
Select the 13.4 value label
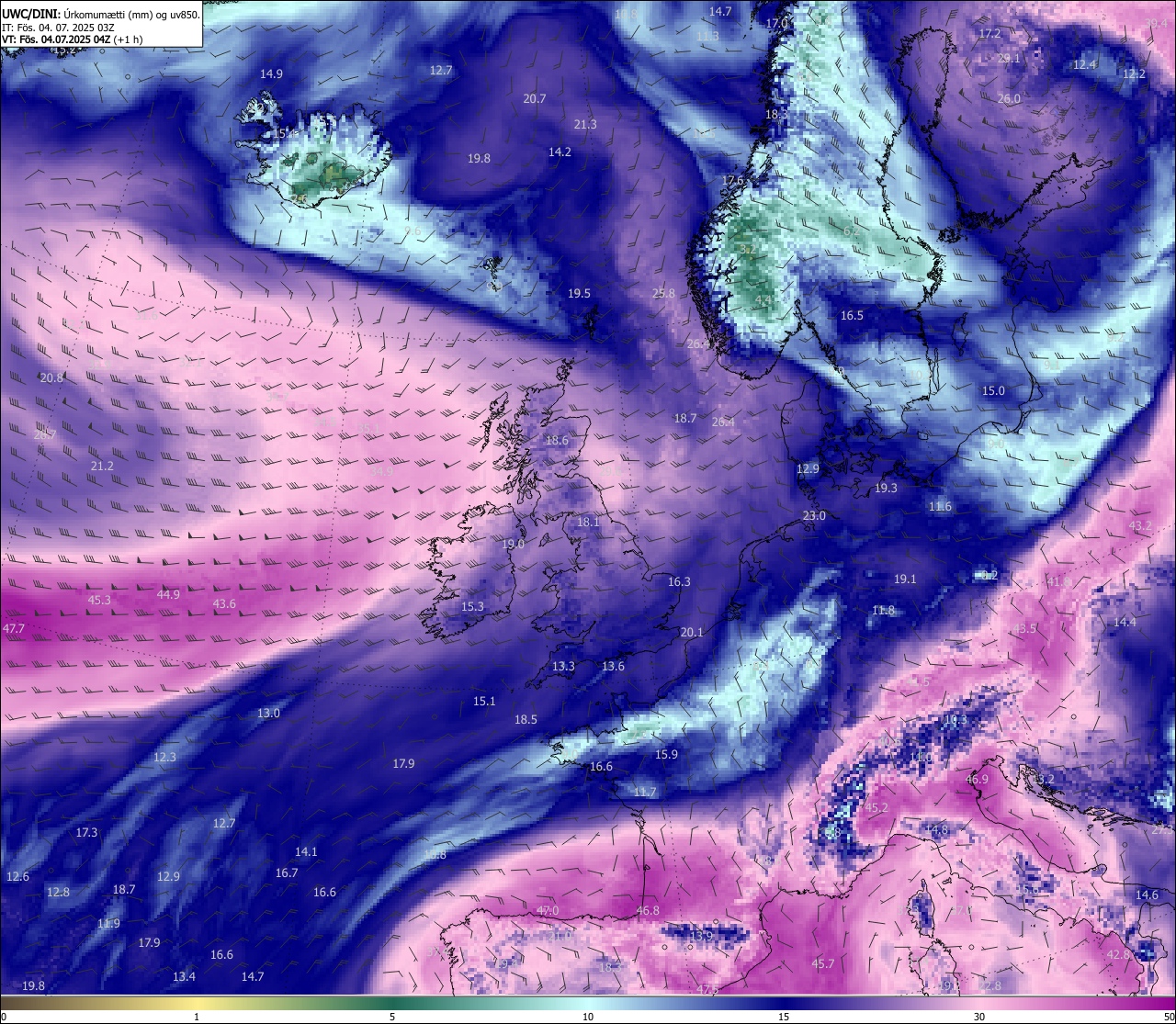point(184,976)
